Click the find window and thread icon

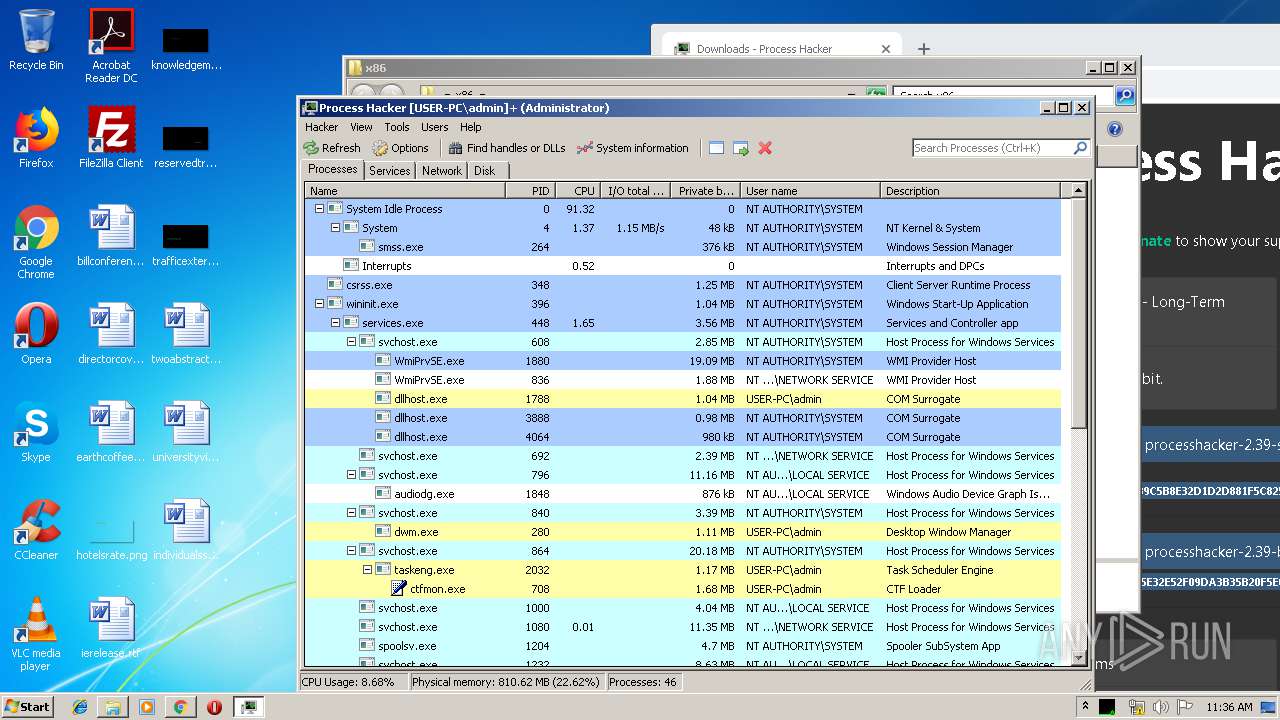point(741,148)
